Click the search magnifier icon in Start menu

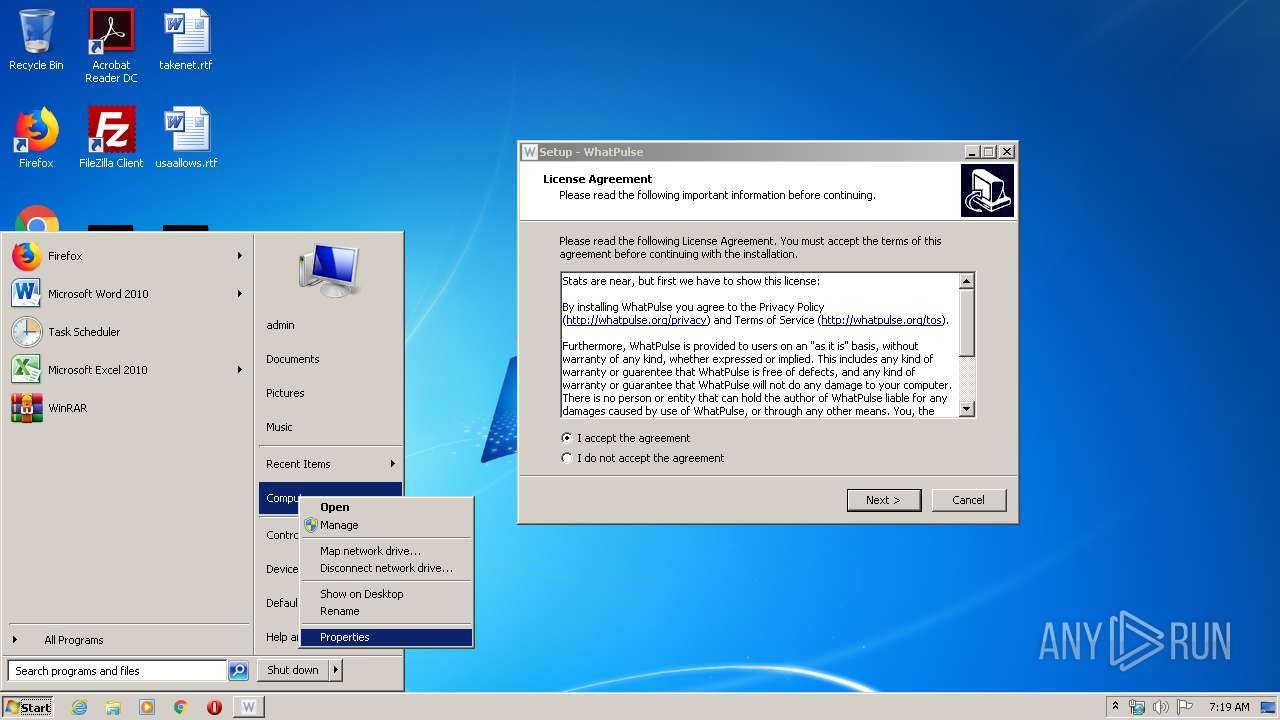(x=238, y=671)
